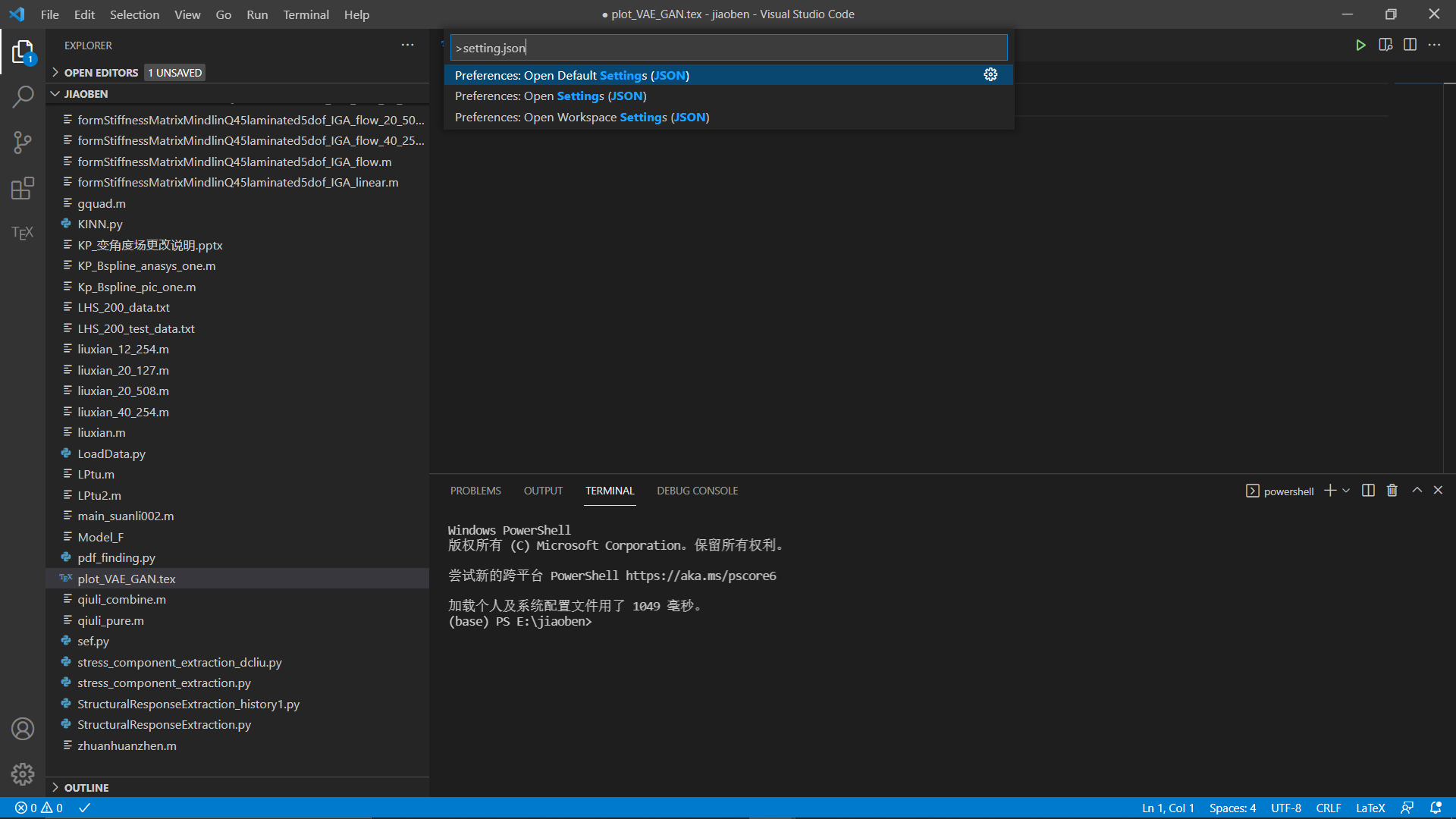Split the editor right
Screen dimensions: 1456x819
click(1410, 45)
